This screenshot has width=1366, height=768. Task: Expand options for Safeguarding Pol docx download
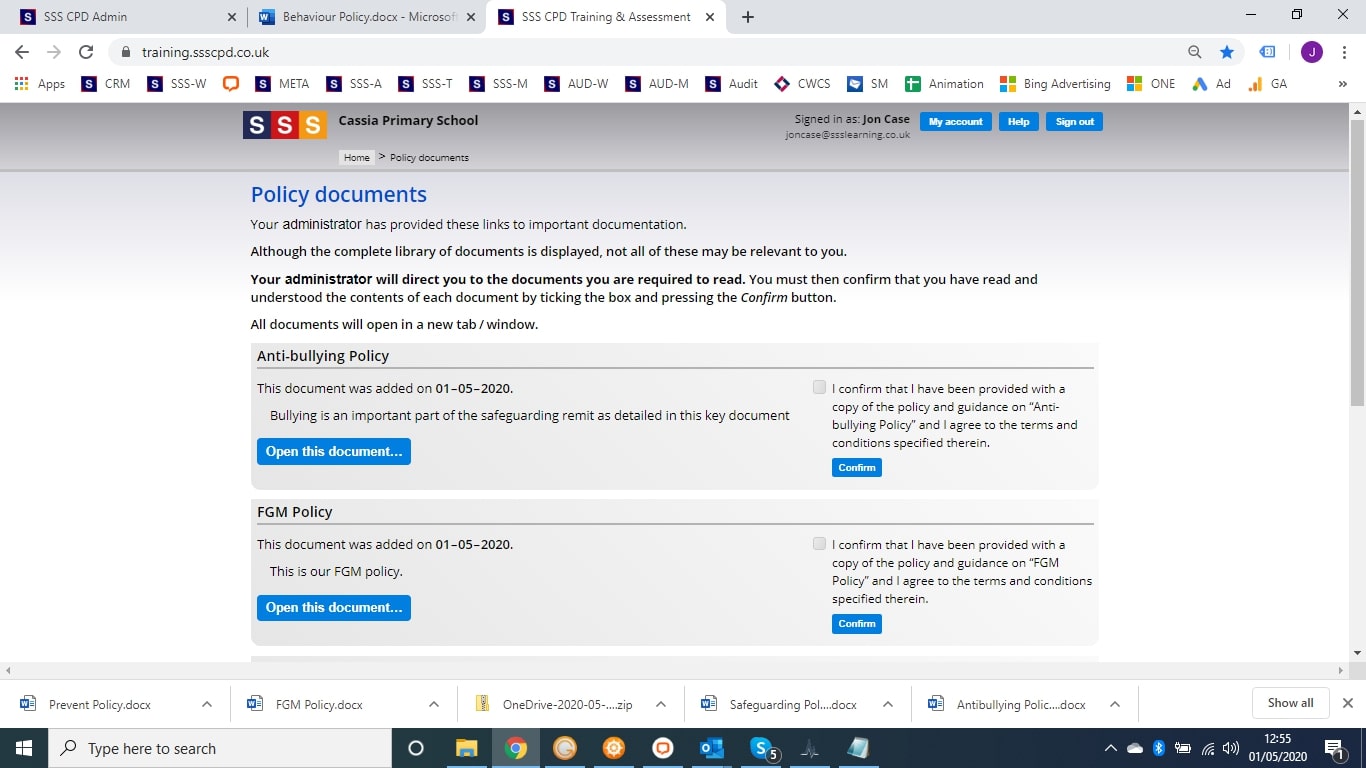(x=888, y=704)
